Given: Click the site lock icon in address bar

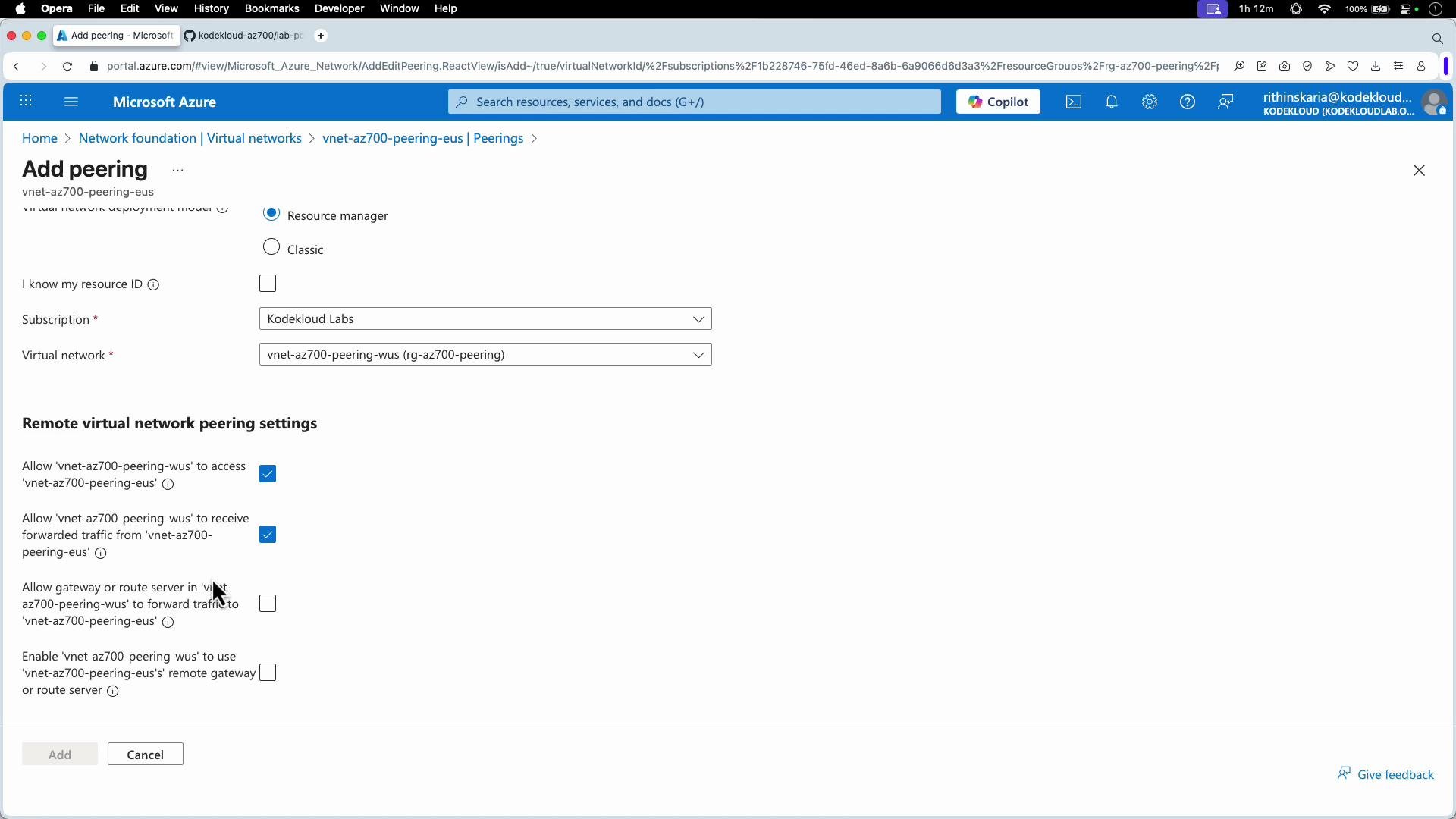Looking at the screenshot, I should click(x=94, y=67).
